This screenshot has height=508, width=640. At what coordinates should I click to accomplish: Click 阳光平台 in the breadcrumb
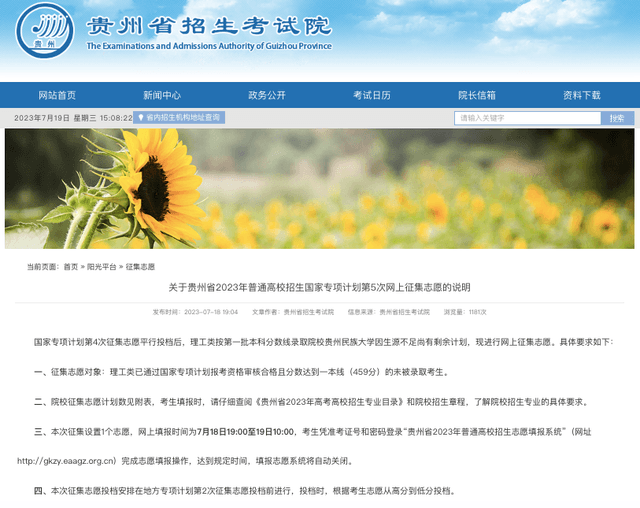pos(102,267)
